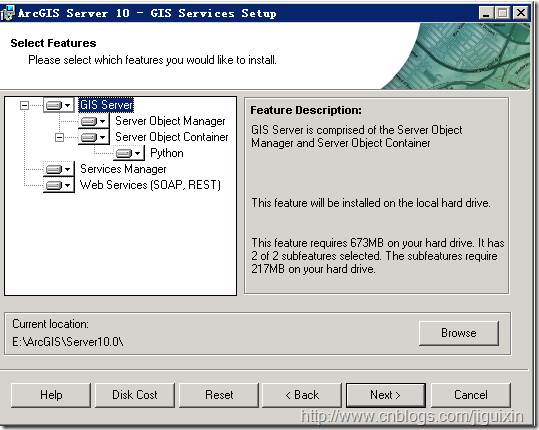Collapse the GIS Server tree node
Viewport: 539px width, 430px height.
point(24,105)
